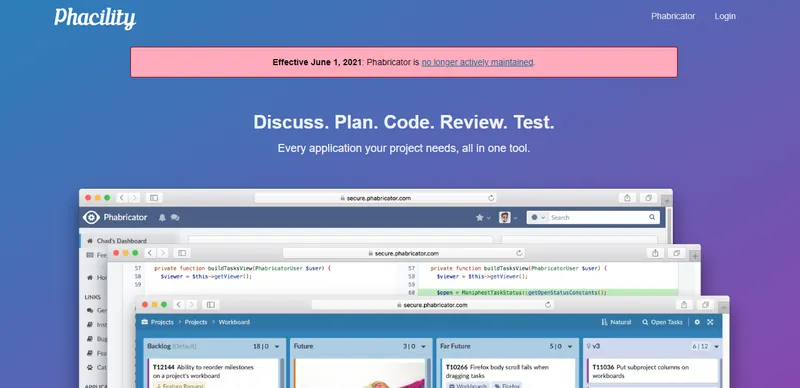This screenshot has width=800, height=388.
Task: Go forward in the dashboard browser window
Action: coord(134,198)
